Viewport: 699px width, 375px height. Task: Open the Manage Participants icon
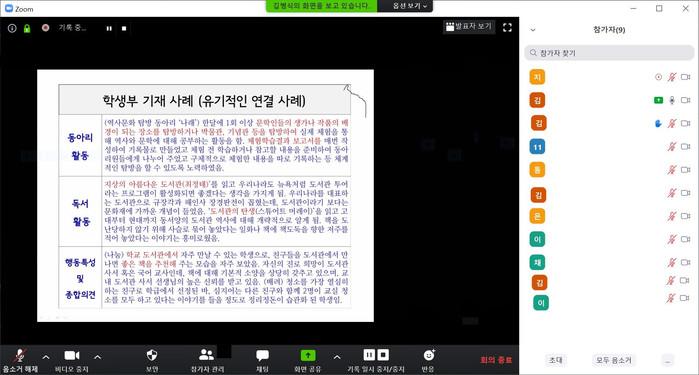click(x=206, y=355)
